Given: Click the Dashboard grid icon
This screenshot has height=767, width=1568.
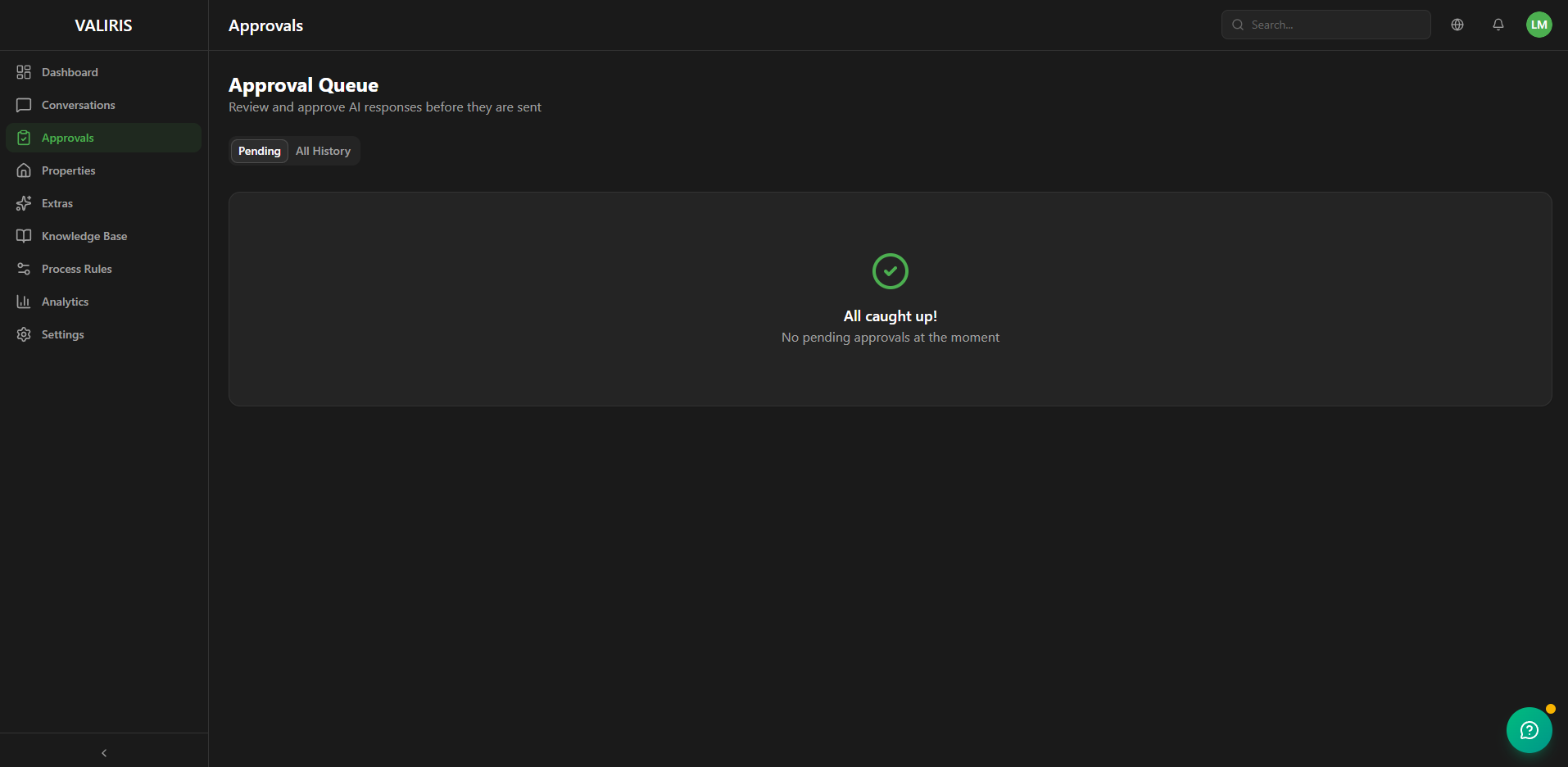Looking at the screenshot, I should [24, 72].
